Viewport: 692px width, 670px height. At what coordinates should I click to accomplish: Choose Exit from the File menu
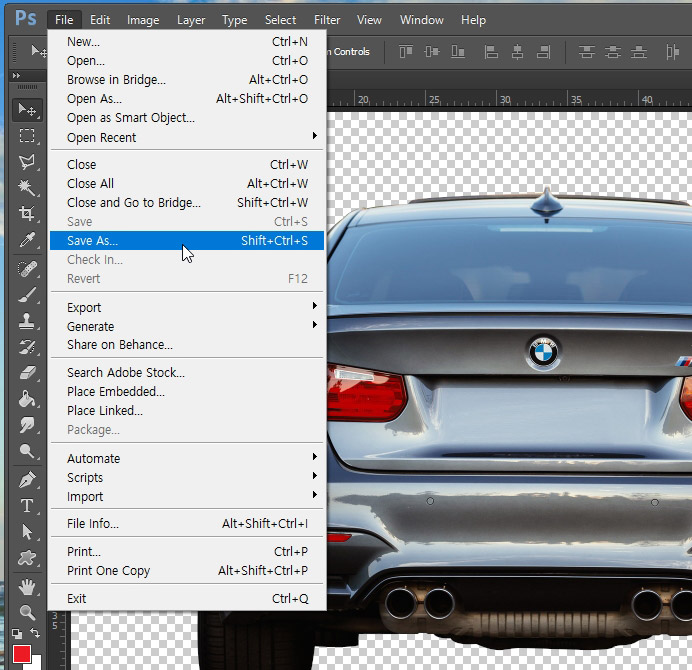pos(187,598)
